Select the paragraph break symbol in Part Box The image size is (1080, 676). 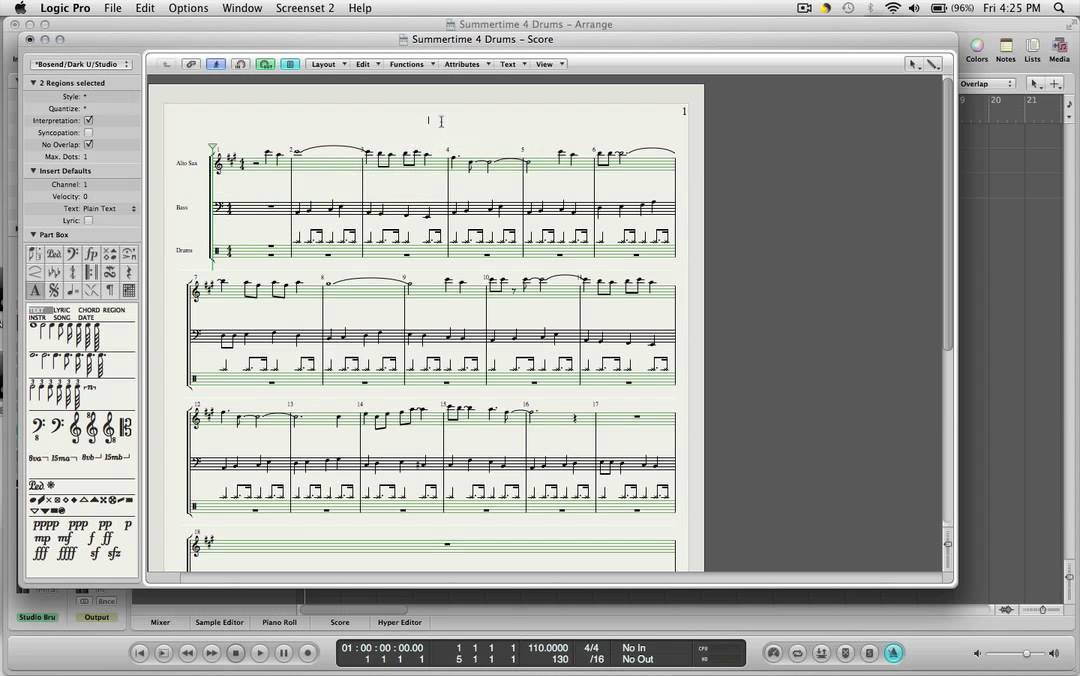[110, 290]
